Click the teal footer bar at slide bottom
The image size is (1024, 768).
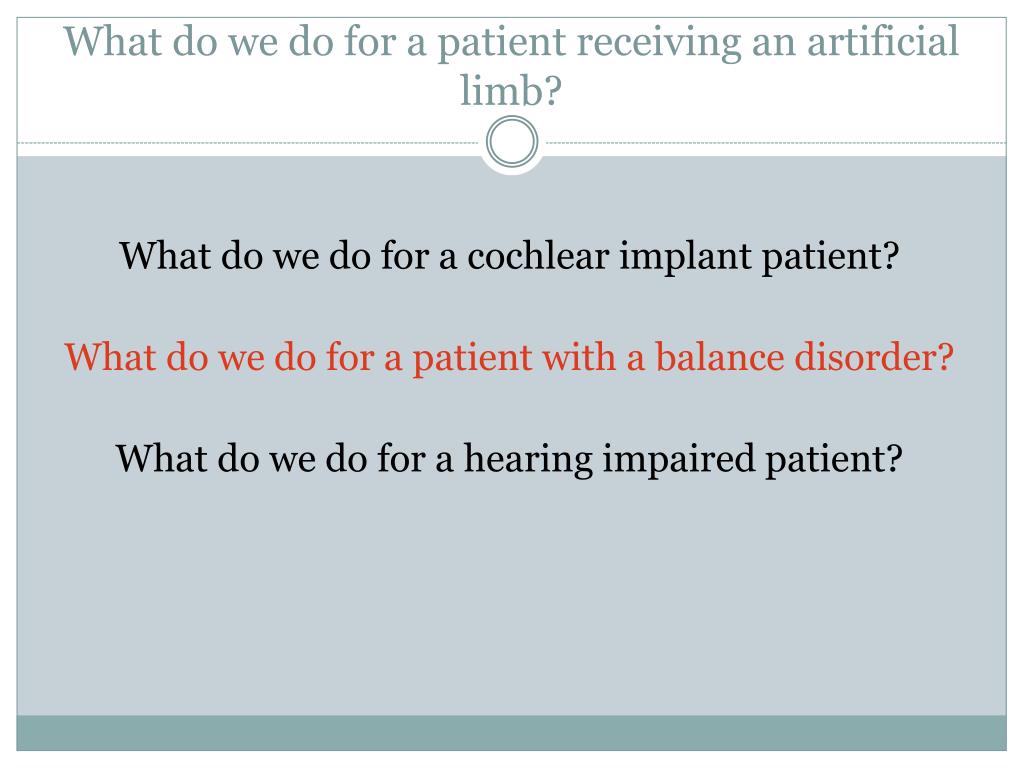click(511, 733)
